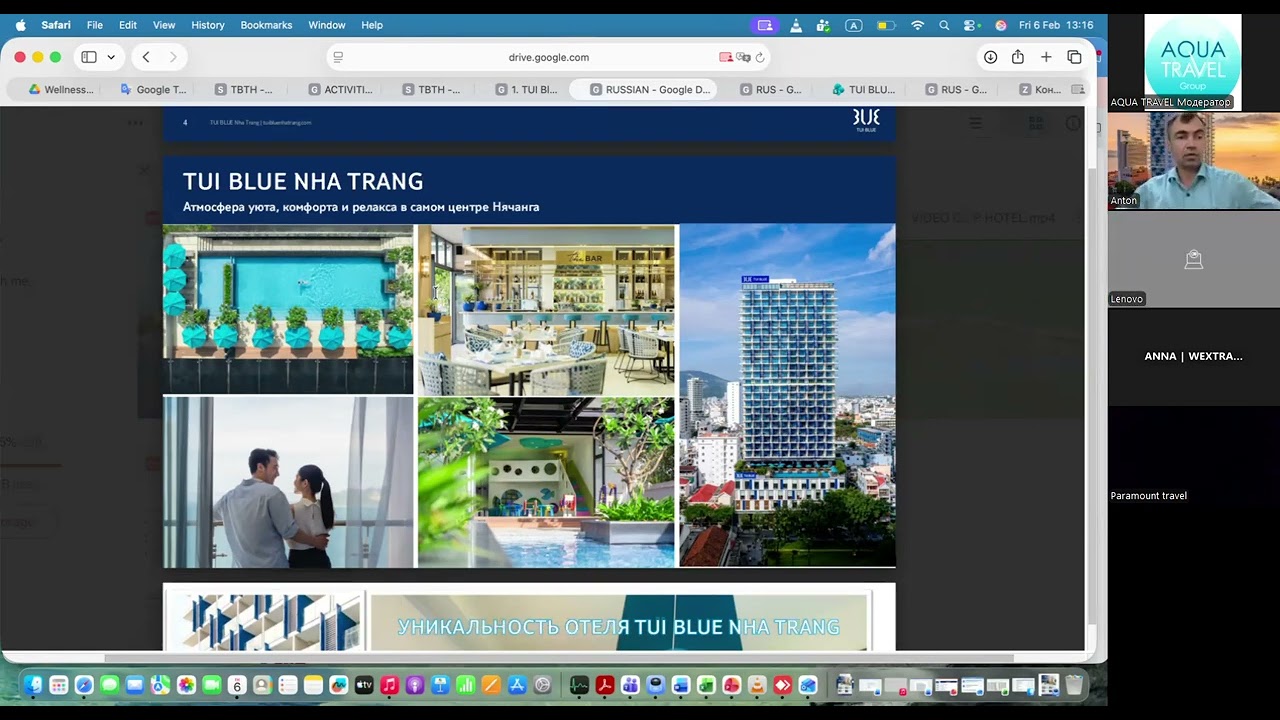
Task: Switch to the ACTIVITI... tab
Action: pos(341,89)
